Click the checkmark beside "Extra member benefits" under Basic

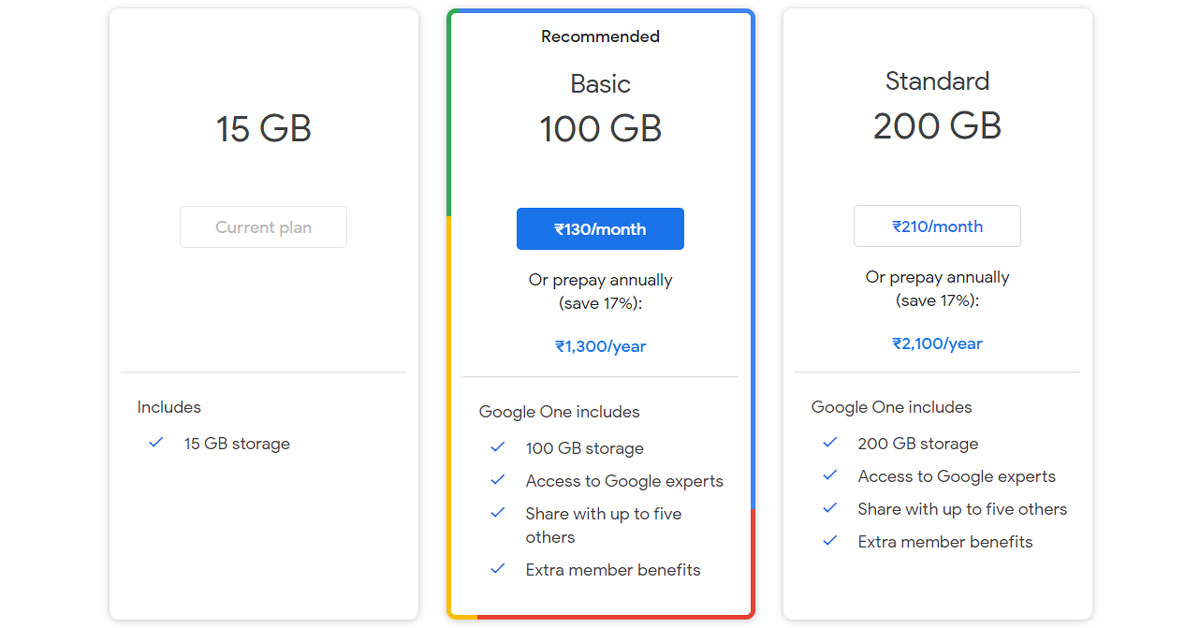(x=498, y=570)
